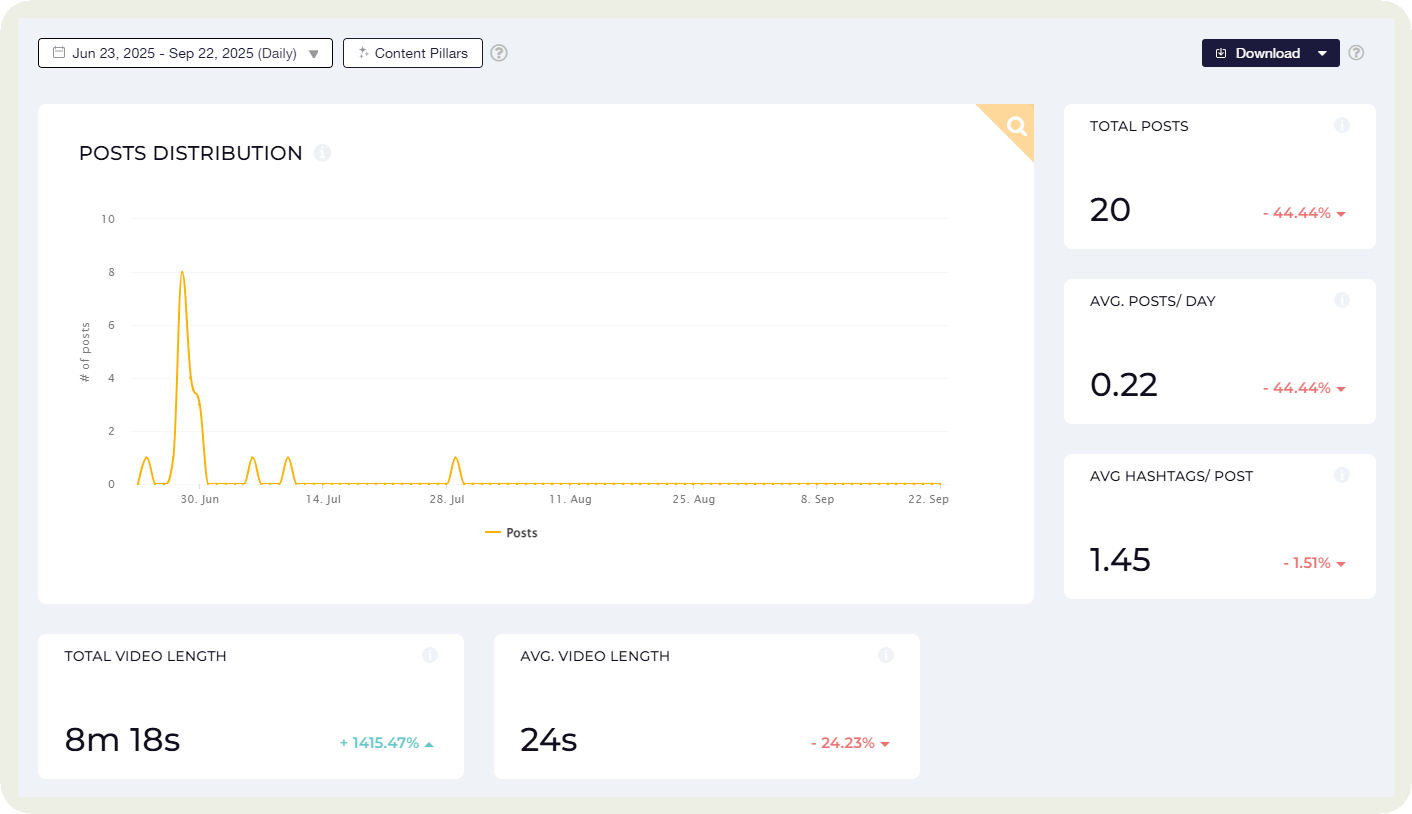Toggle the Posts series in chart legend
The height and width of the screenshot is (814, 1412).
512,533
